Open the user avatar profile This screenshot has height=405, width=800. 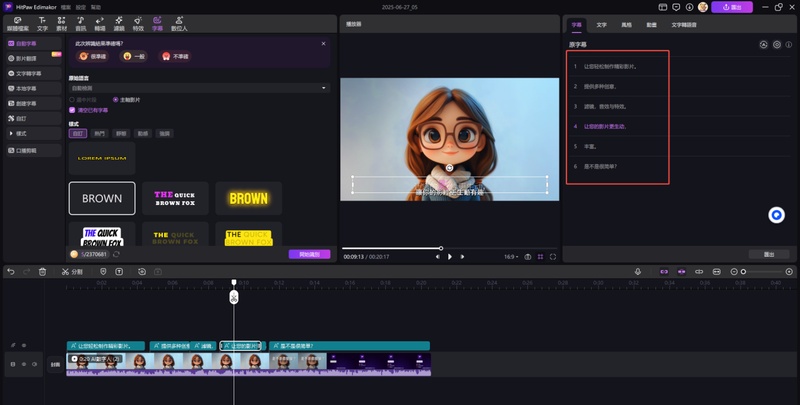703,7
